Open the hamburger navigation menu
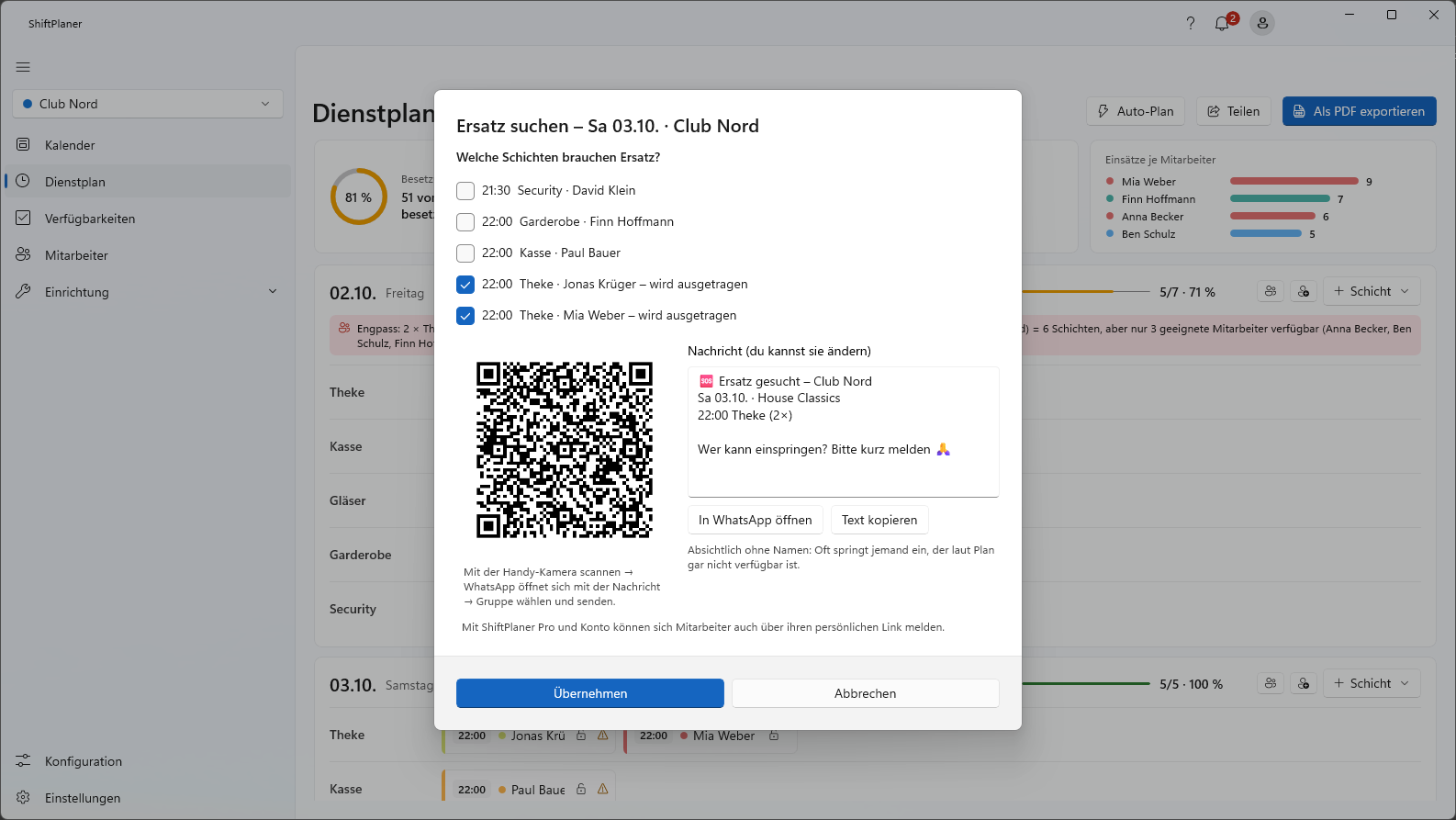This screenshot has width=1456, height=820. (x=23, y=67)
